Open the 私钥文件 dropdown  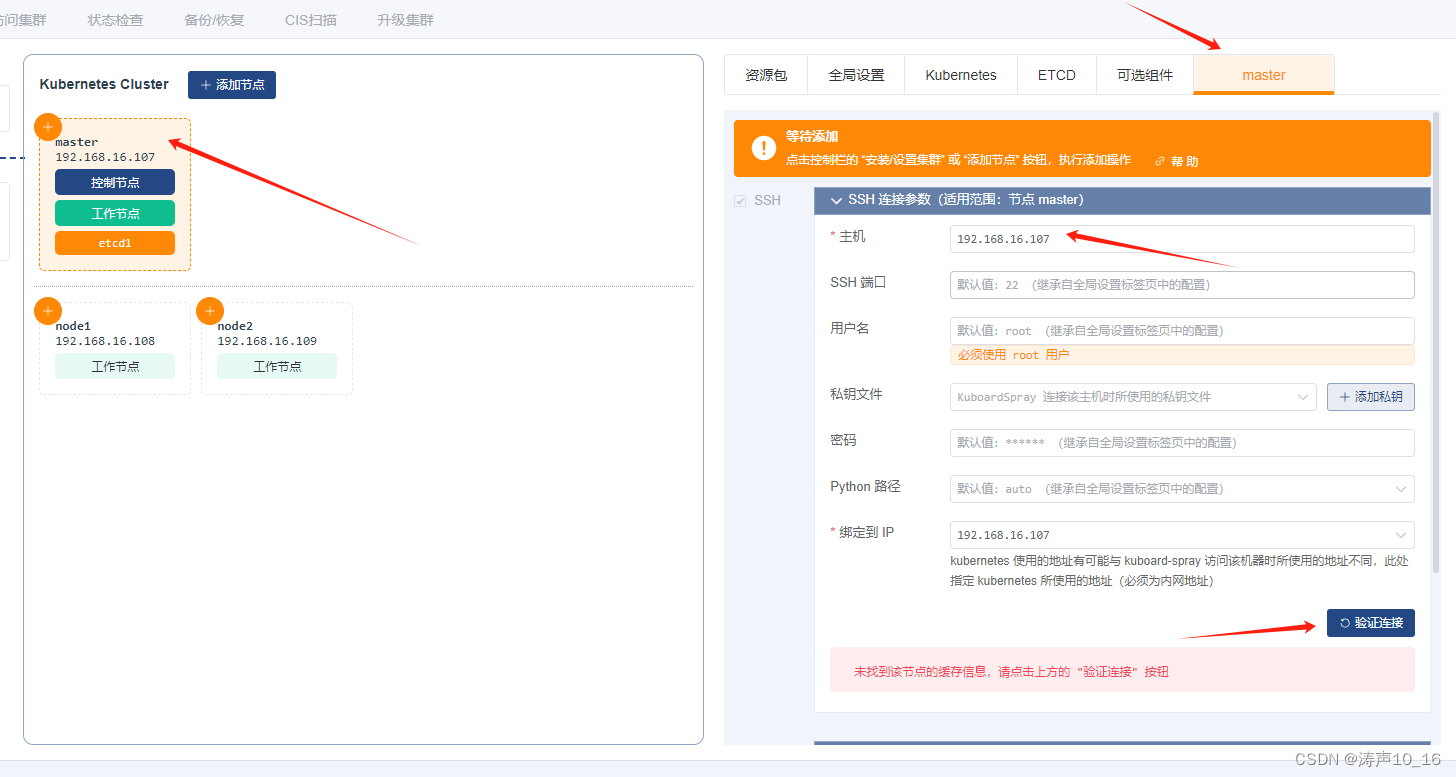tap(1132, 397)
